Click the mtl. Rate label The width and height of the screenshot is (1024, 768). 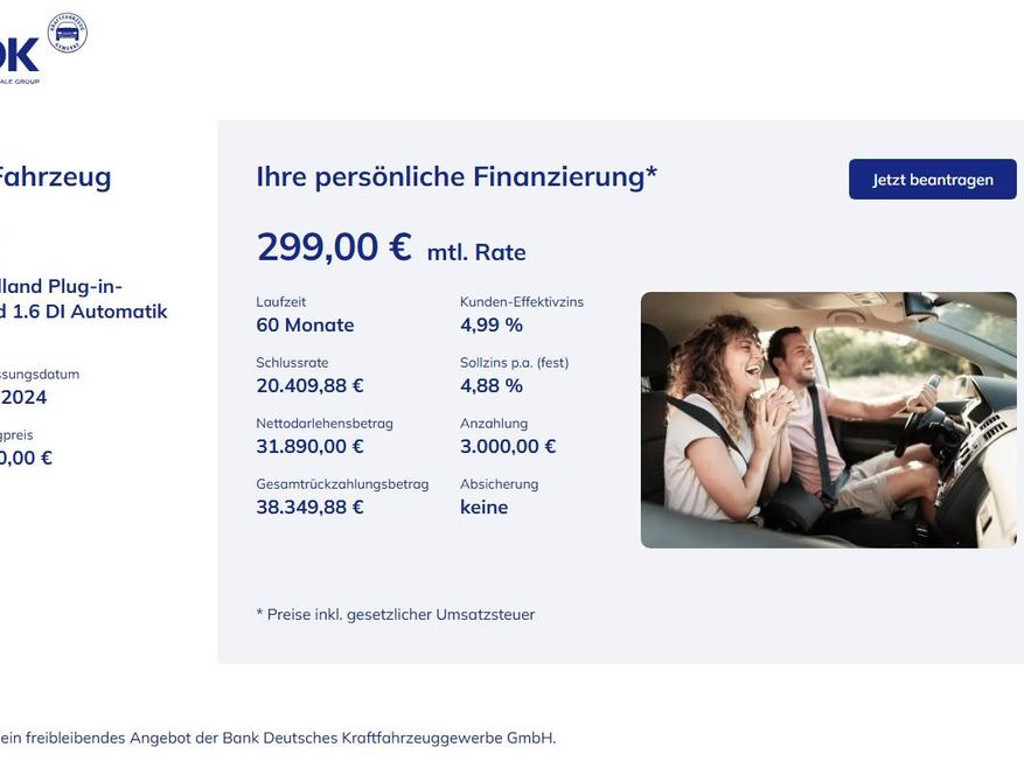point(477,252)
